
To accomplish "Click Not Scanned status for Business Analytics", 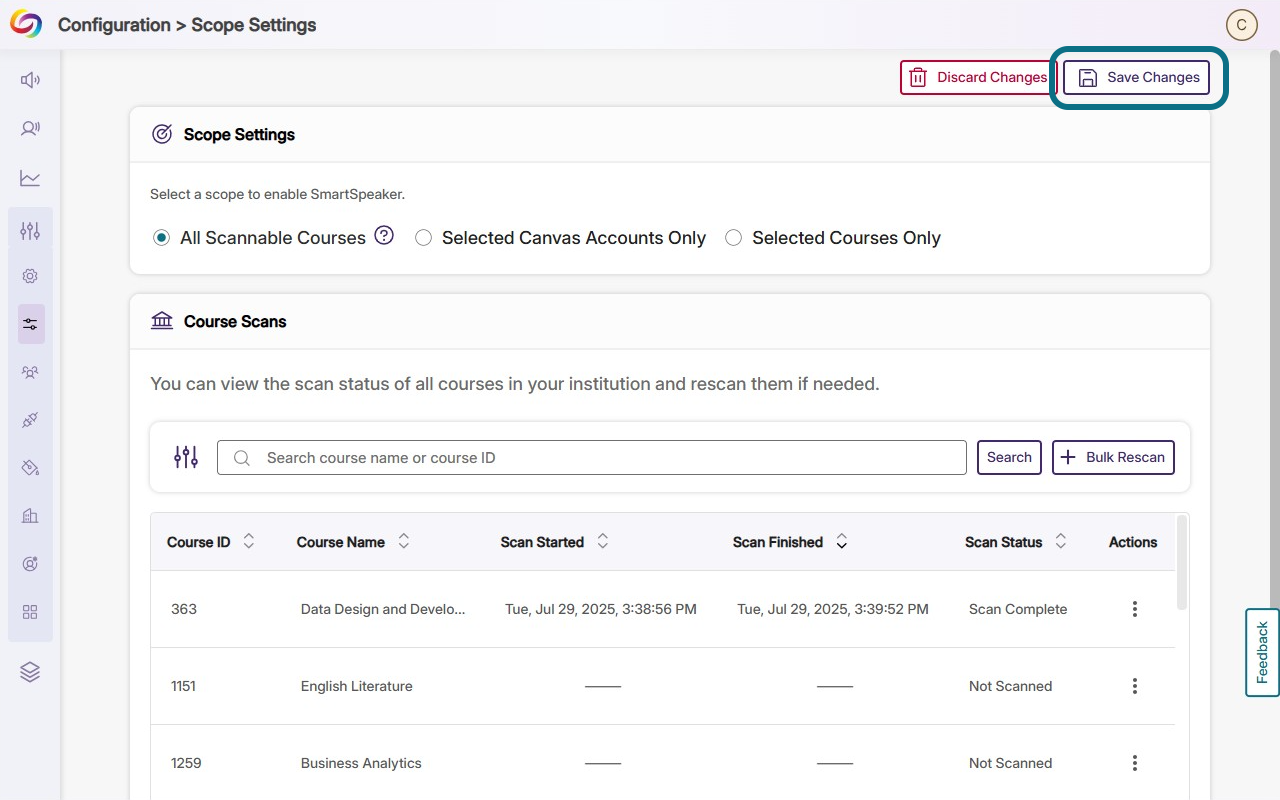I will click(x=1011, y=763).
